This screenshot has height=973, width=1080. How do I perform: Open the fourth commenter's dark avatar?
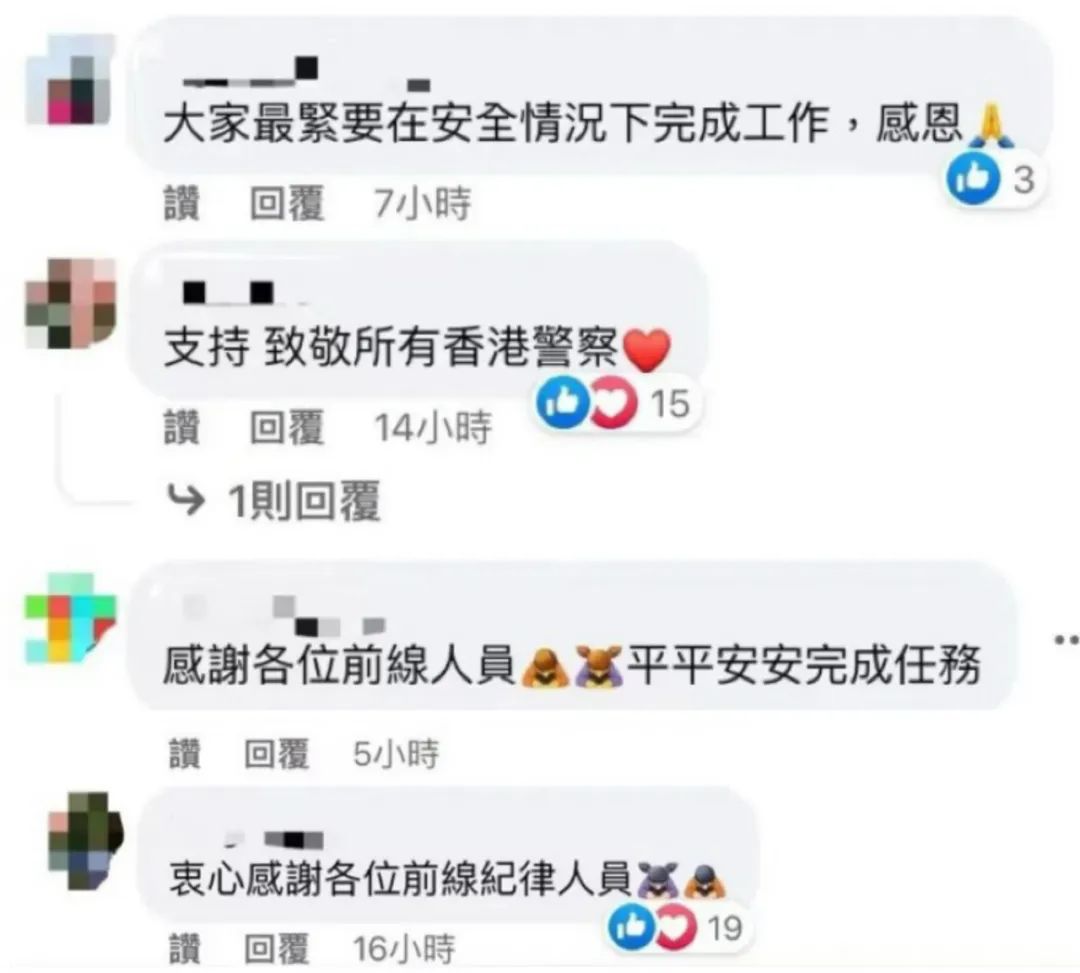point(85,839)
